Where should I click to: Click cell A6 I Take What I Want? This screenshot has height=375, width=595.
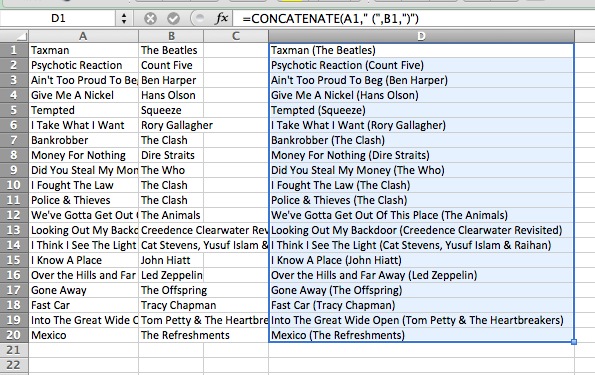pyautogui.click(x=83, y=125)
